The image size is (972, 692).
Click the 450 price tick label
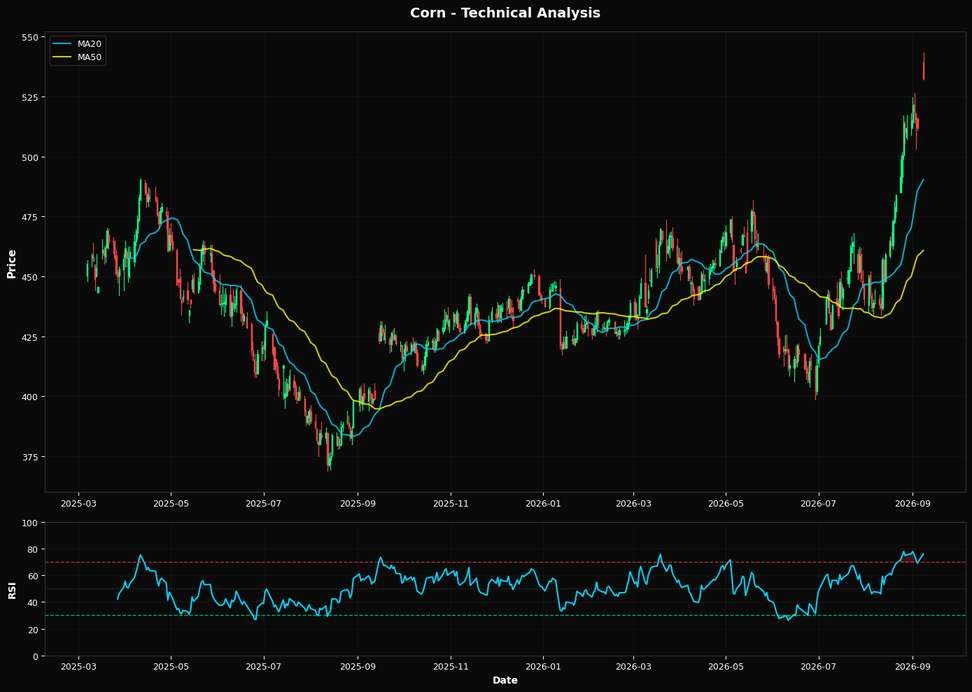[30, 277]
